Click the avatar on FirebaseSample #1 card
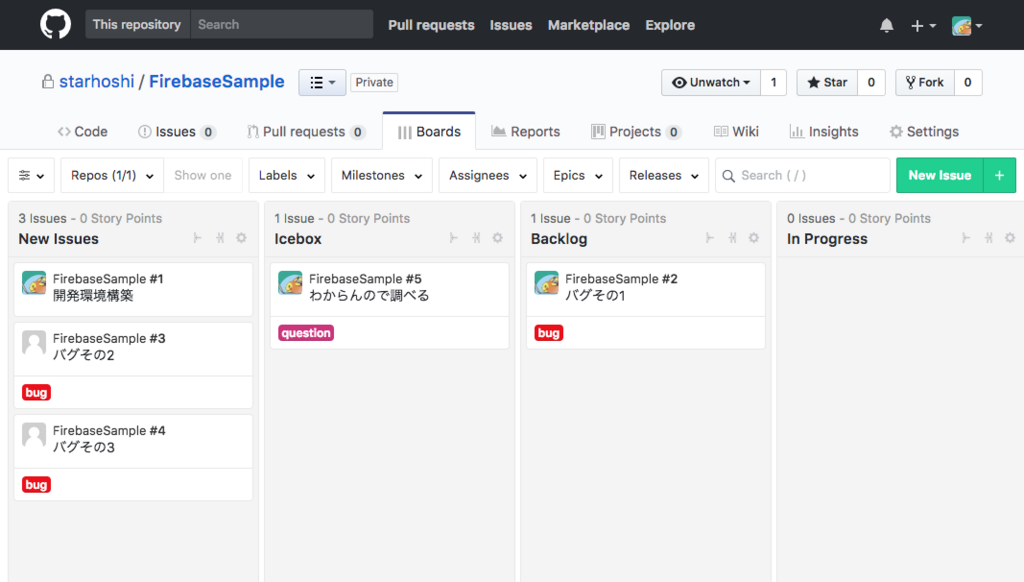Image resolution: width=1024 pixels, height=582 pixels. 34,283
